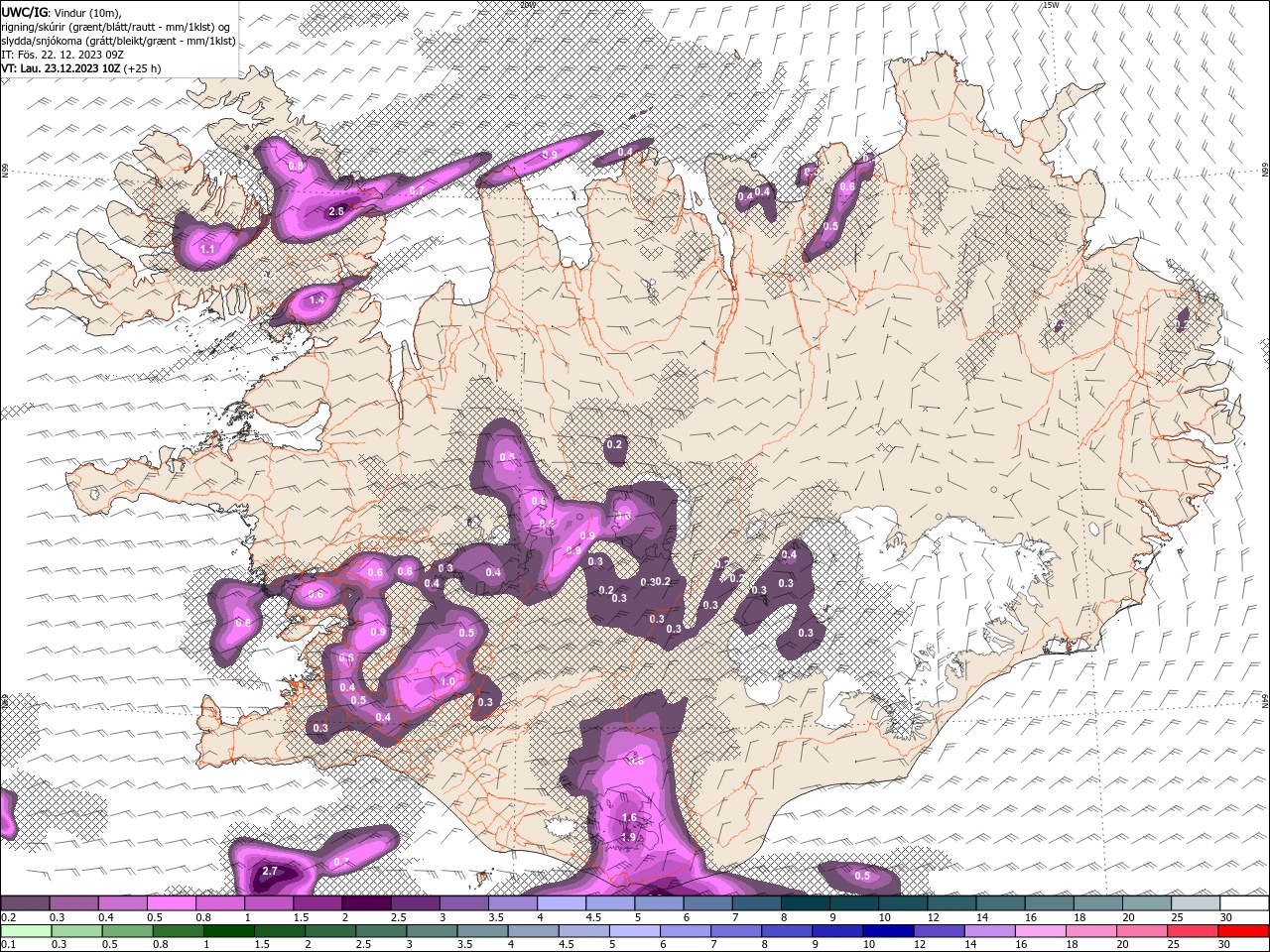Select the 'slydda/snjókoma' header line

pos(118,41)
